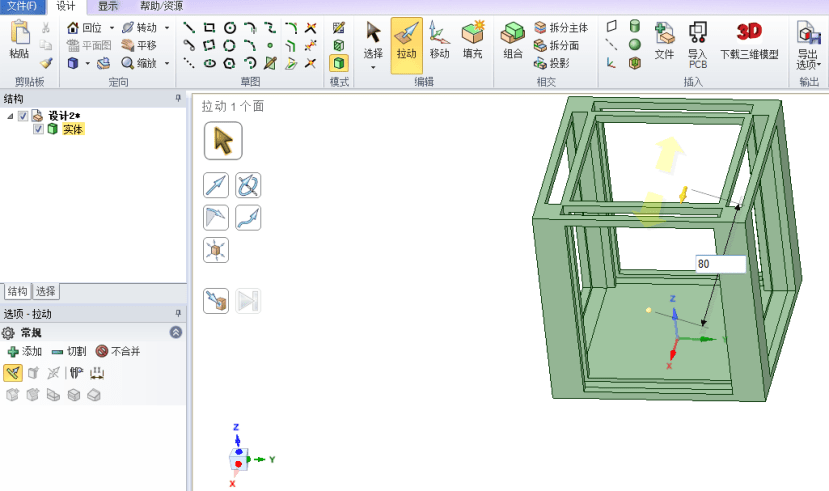
Task: Click 拆分面 (Split Face)
Action: pos(556,45)
